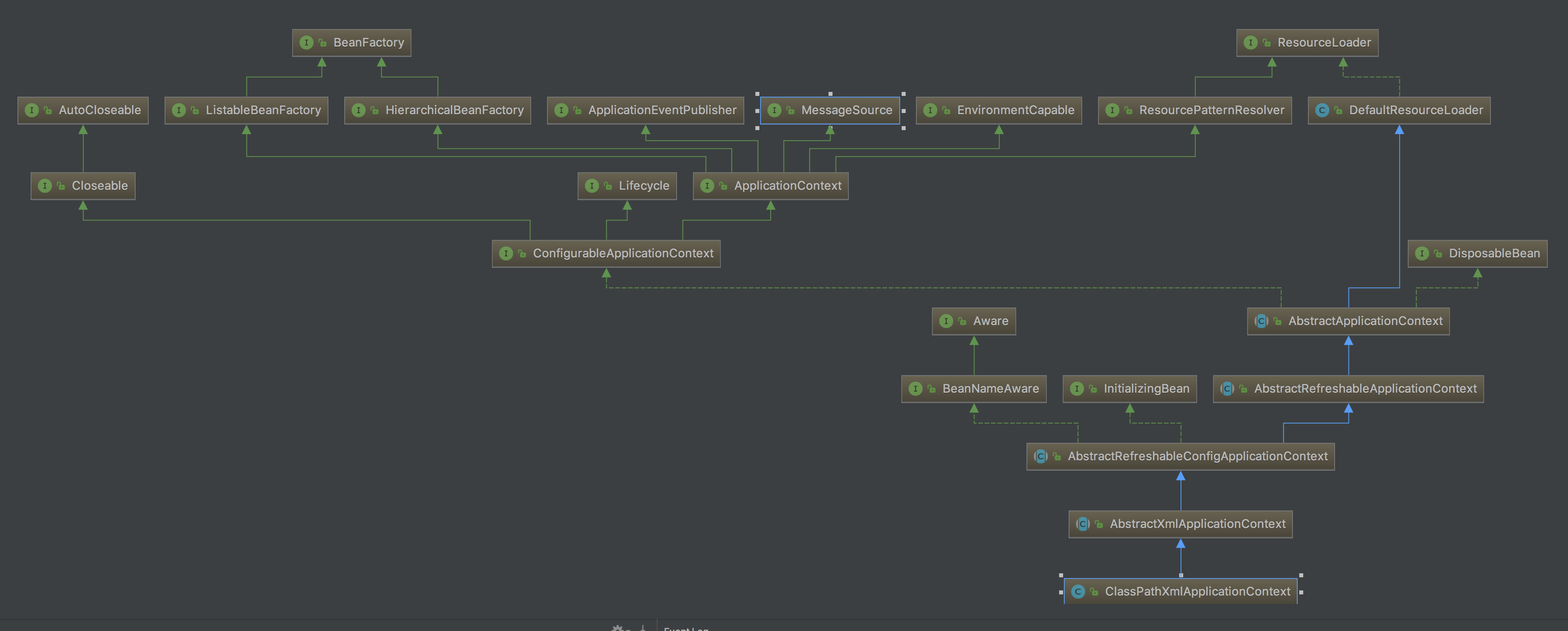Image resolution: width=1568 pixels, height=631 pixels.
Task: Click the interface icon beside HierarchicalBeanFactory
Action: 359,110
